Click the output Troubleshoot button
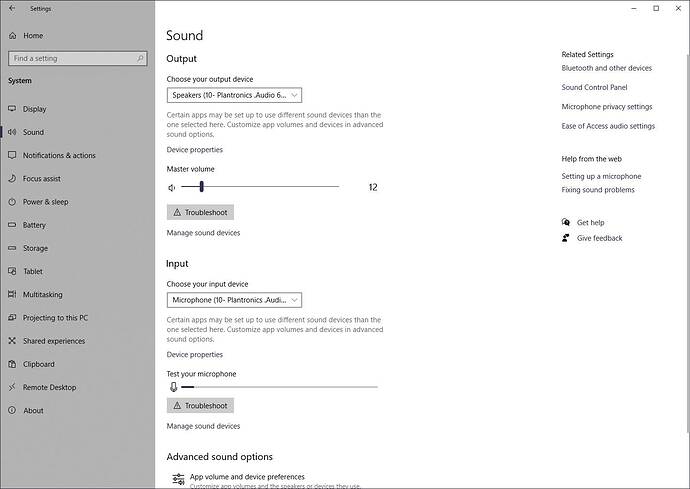Viewport: 690px width, 489px height. point(200,213)
